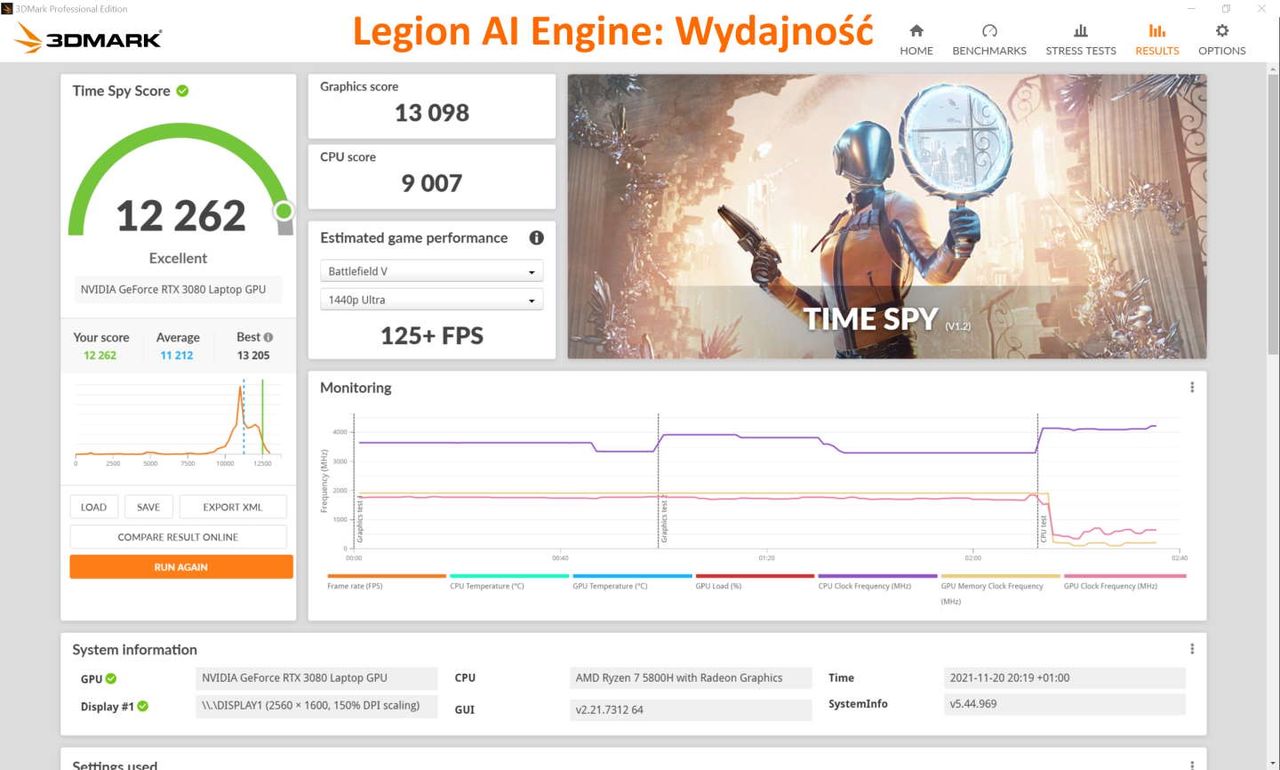Screen dimensions: 1280x770
Task: Click the SystemInfo version v5.44.969
Action: coord(1064,704)
